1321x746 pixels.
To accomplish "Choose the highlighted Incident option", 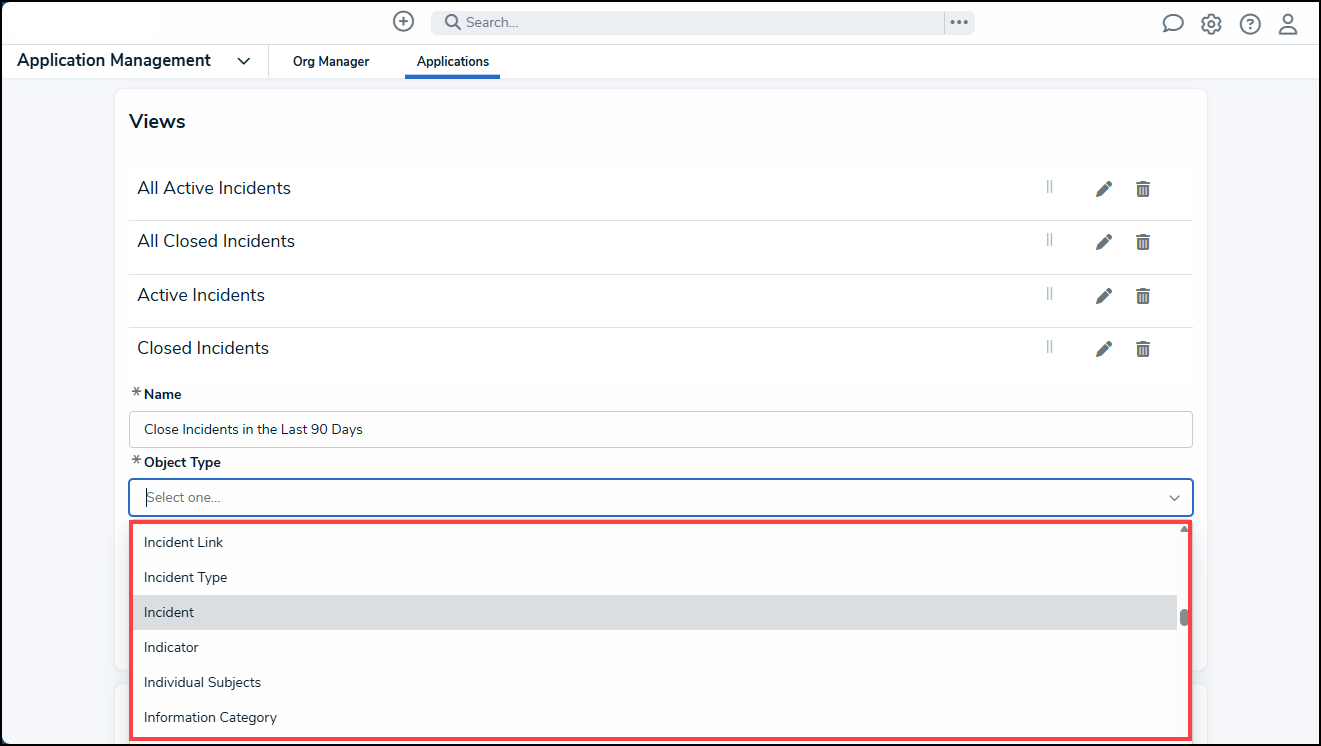I will point(655,612).
